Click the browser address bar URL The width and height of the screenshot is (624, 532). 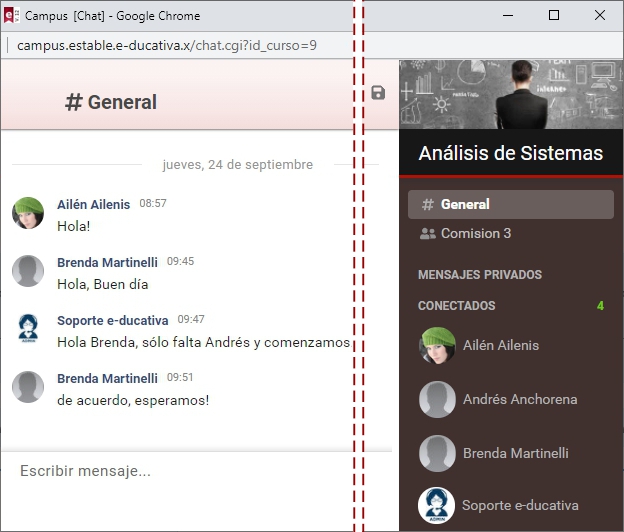pos(167,46)
